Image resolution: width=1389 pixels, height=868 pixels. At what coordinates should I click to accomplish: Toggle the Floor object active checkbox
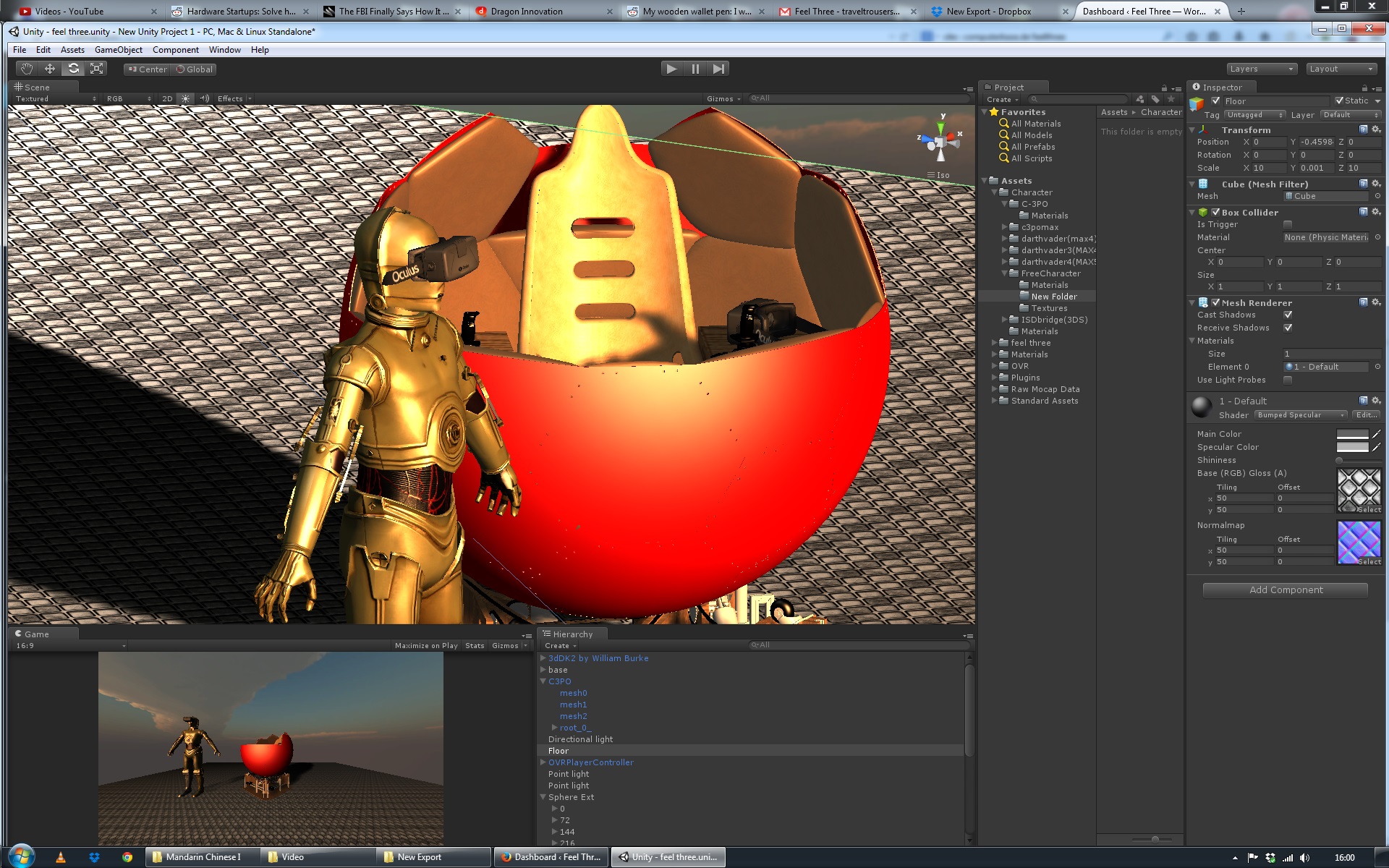(x=1216, y=101)
